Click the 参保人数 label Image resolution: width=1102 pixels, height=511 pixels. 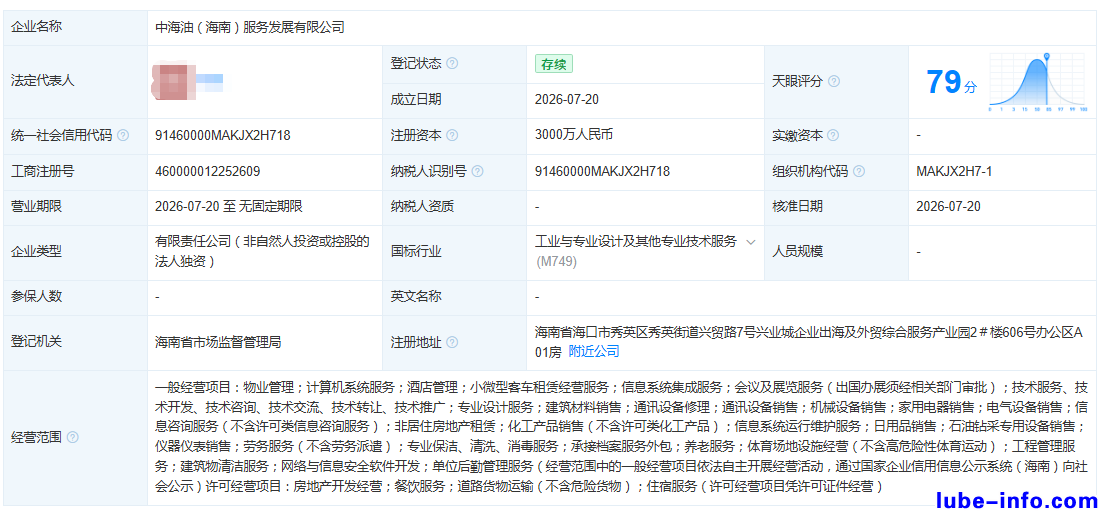[37, 297]
